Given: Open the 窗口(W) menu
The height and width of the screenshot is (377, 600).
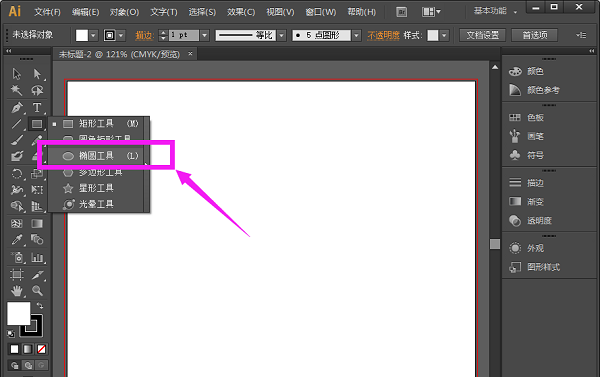Looking at the screenshot, I should point(321,12).
